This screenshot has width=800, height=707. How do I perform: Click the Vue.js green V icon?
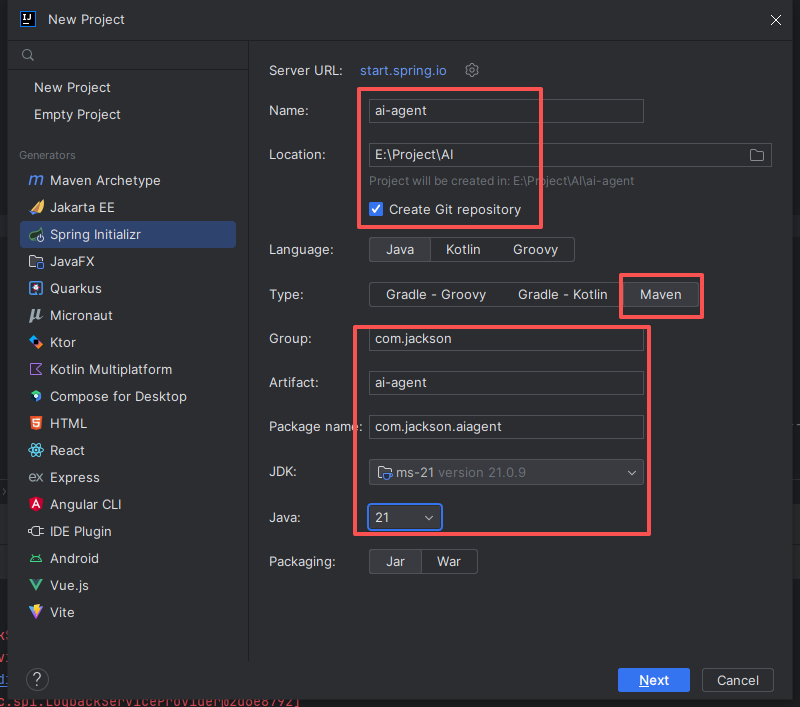click(x=36, y=585)
